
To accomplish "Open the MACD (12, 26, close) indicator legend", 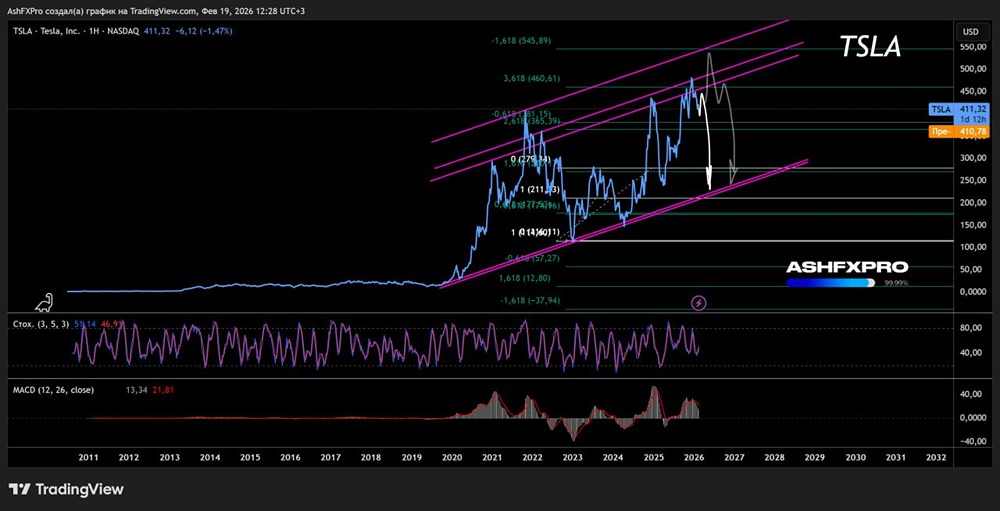I will (54, 390).
